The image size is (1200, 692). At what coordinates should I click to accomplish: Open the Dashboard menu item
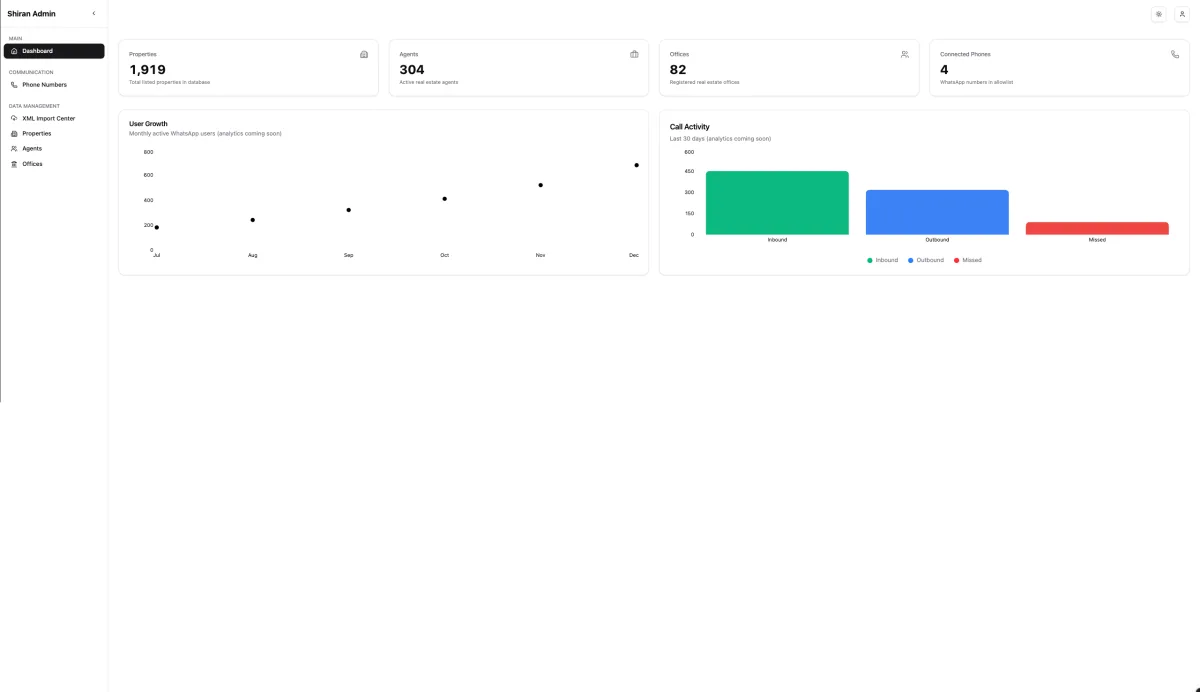click(x=54, y=51)
